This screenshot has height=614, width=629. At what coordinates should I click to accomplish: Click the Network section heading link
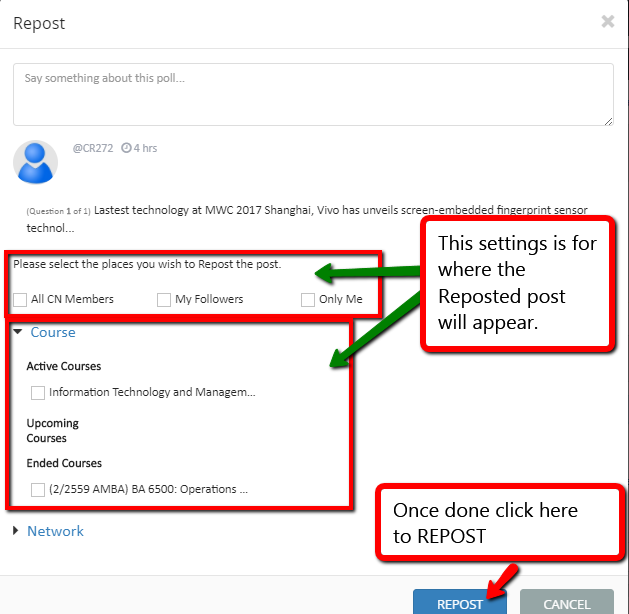pyautogui.click(x=55, y=531)
